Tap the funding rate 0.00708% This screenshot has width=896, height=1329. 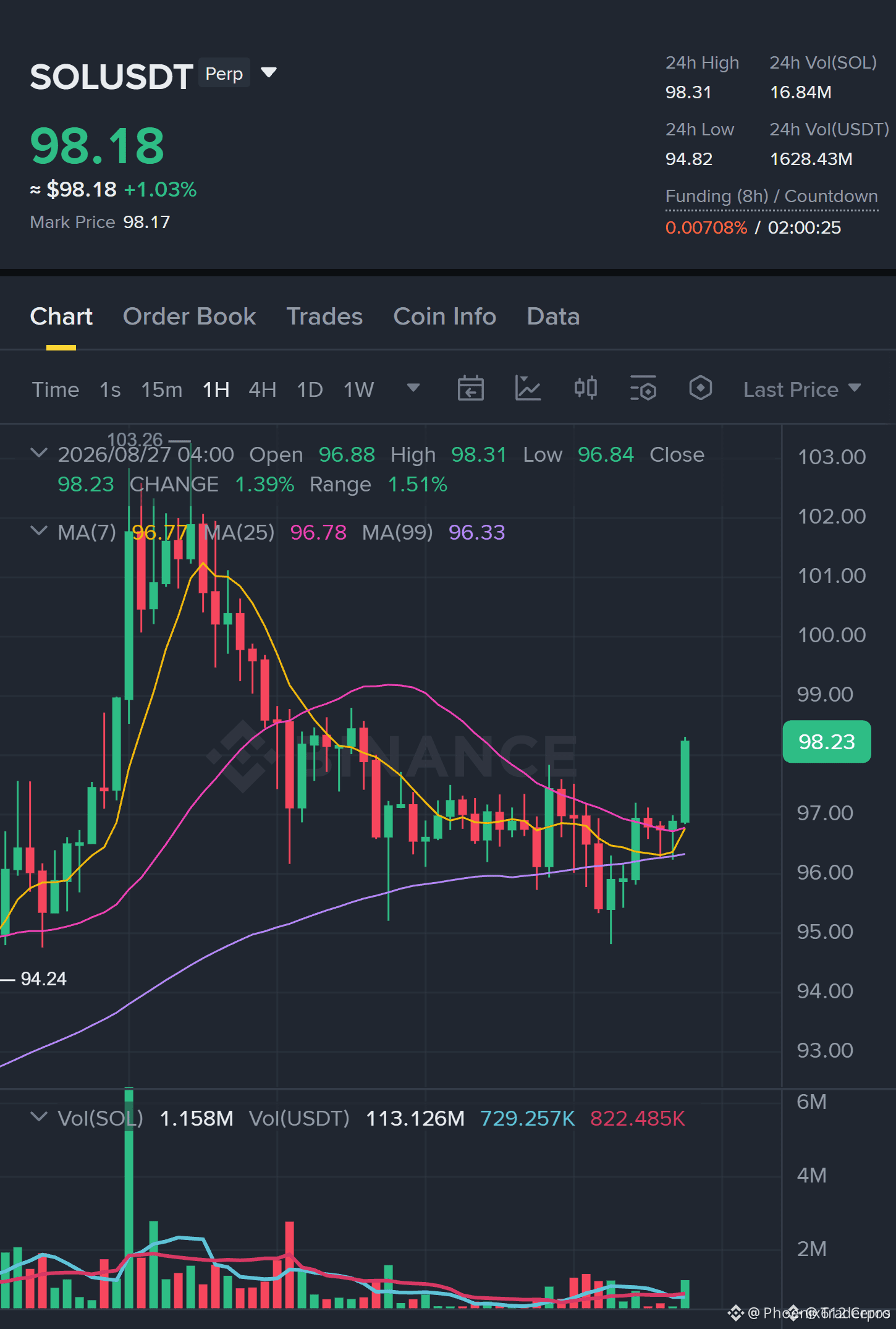706,228
